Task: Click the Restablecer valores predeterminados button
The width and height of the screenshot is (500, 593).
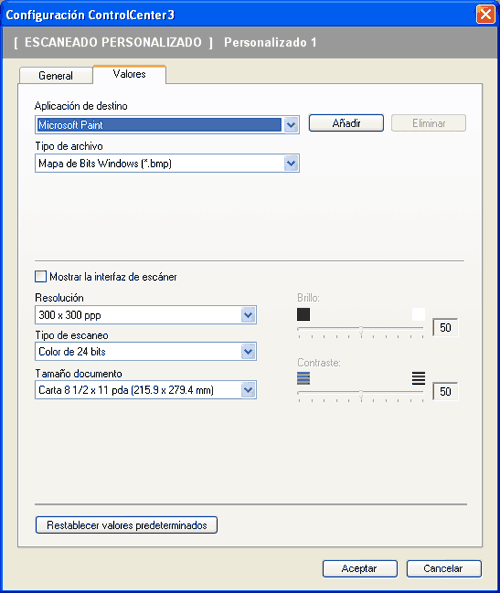Action: coord(126,525)
